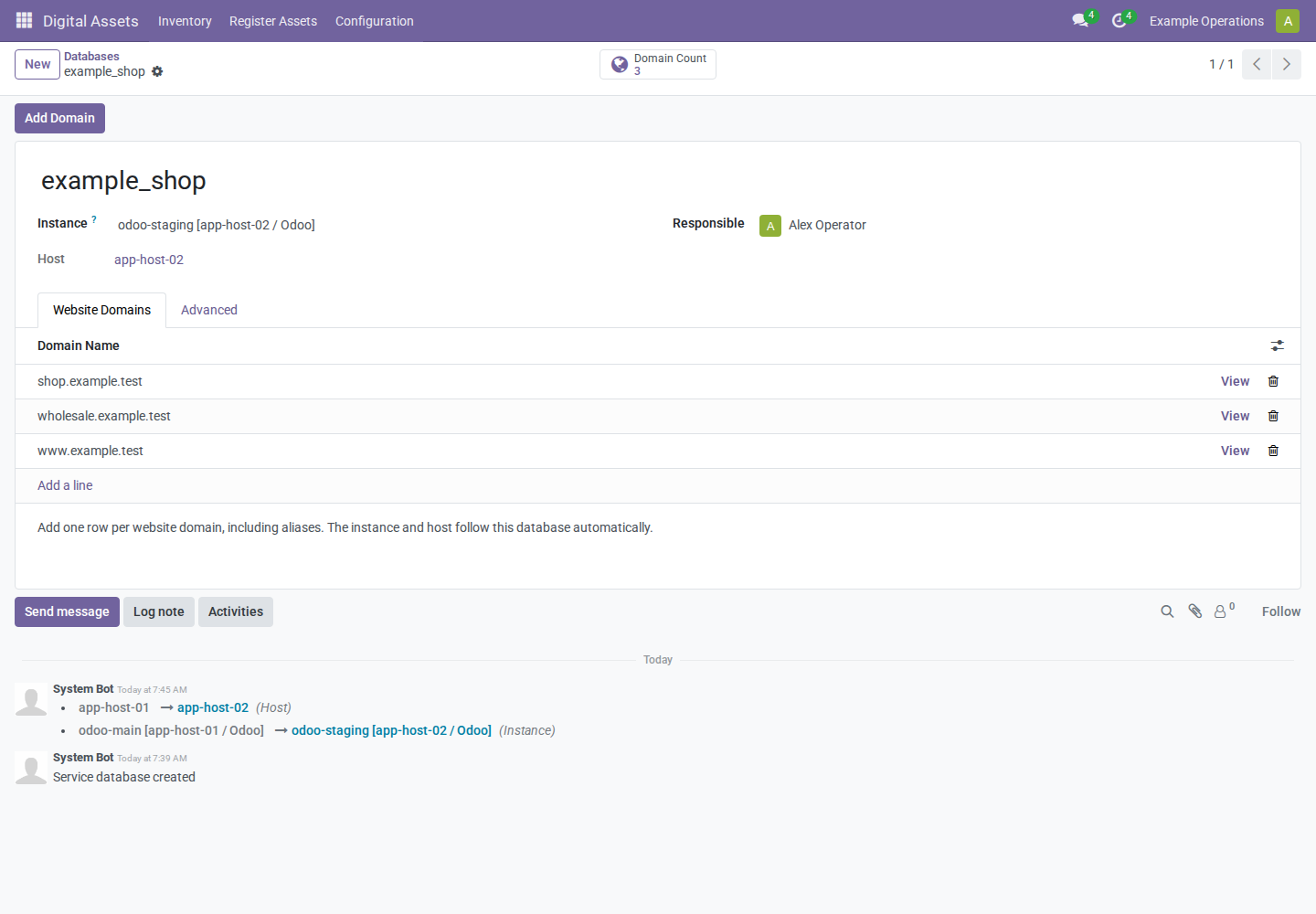
Task: Search the chatter messages
Action: tap(1167, 611)
